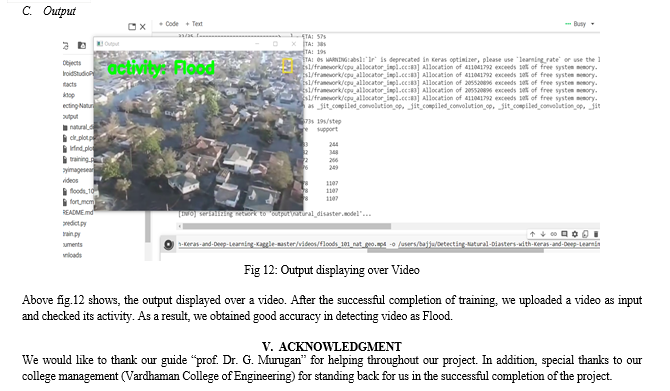Click the link to cell icon
Image resolution: width=670 pixels, height=391 pixels.
click(x=554, y=234)
